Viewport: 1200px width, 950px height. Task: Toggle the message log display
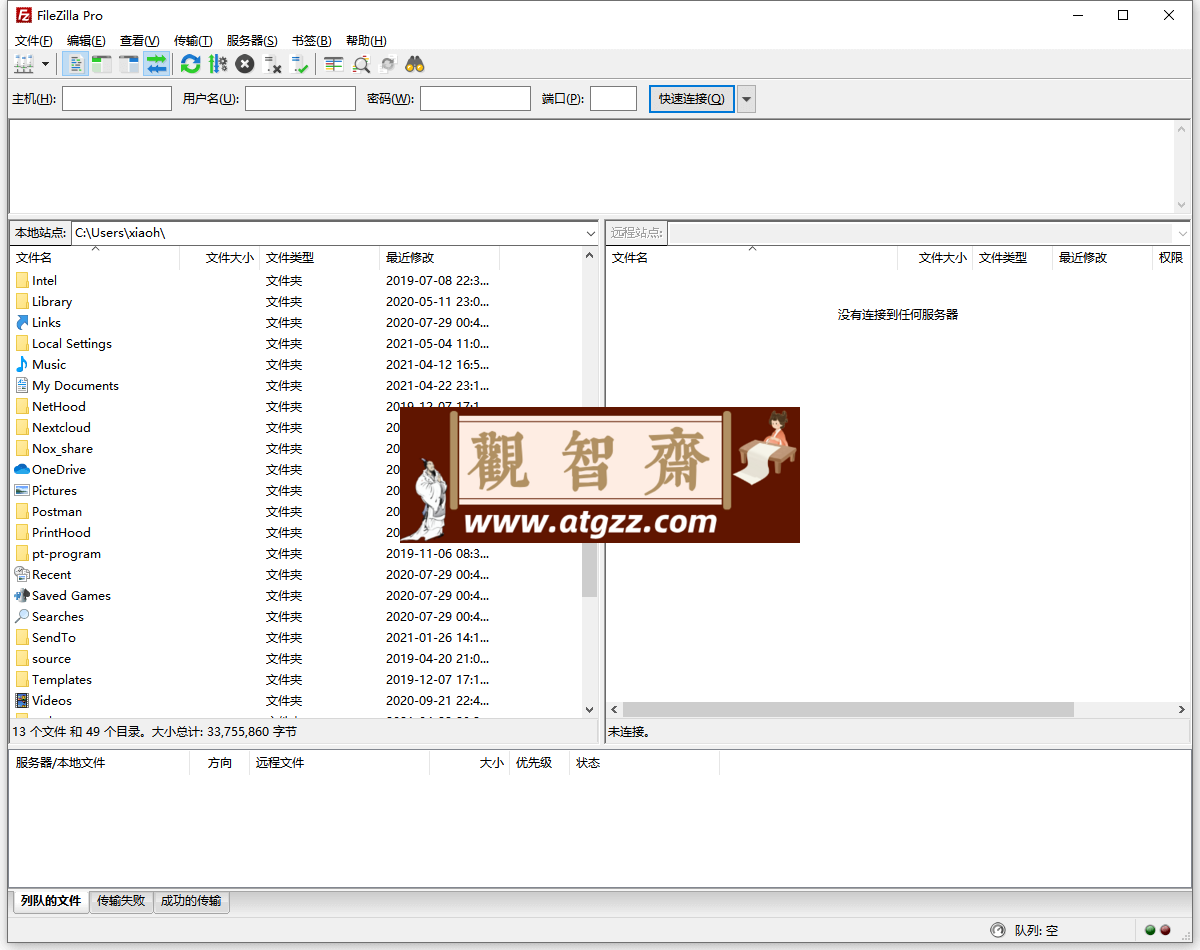pyautogui.click(x=75, y=64)
